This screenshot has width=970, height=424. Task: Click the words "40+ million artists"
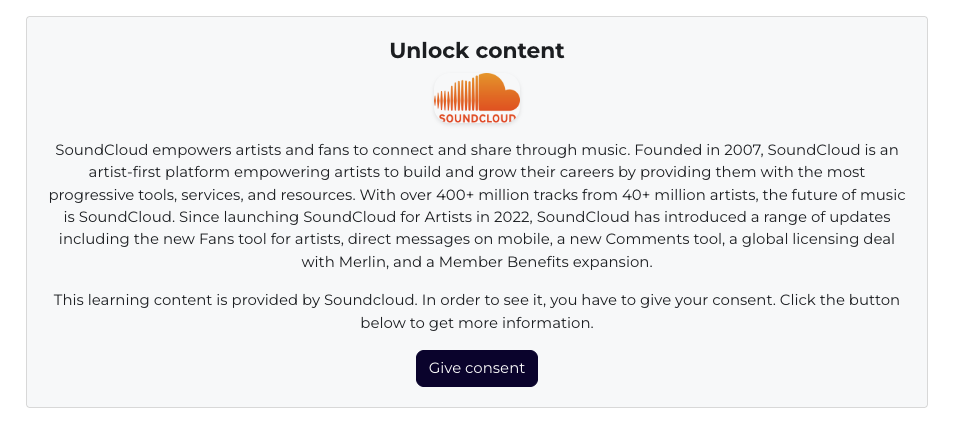point(643,194)
